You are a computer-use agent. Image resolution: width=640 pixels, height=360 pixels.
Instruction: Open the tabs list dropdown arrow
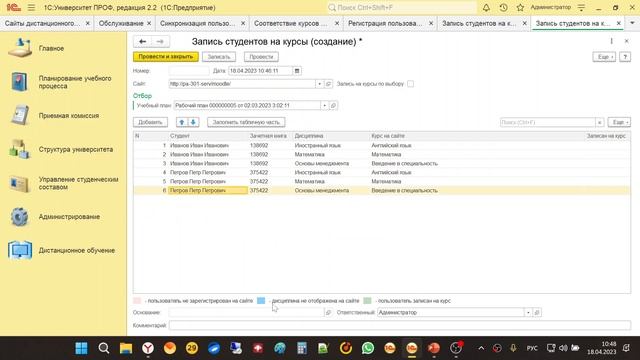coord(632,23)
